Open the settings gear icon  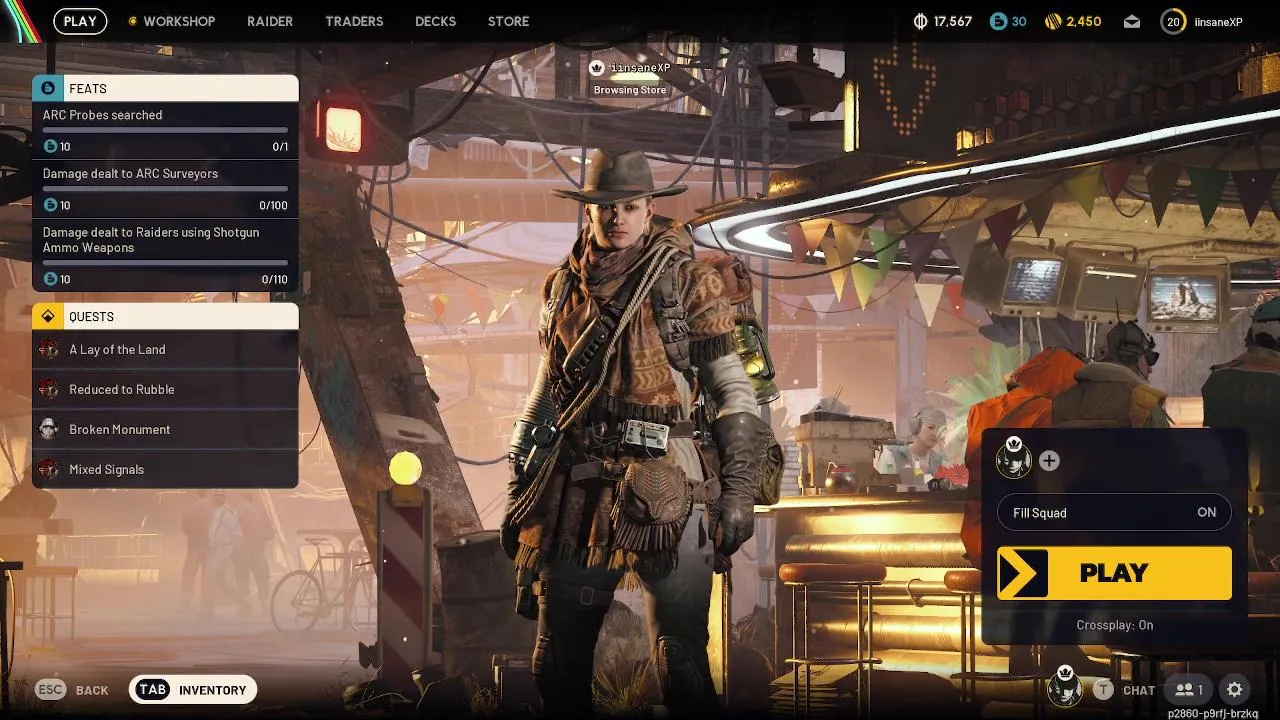coord(1234,689)
